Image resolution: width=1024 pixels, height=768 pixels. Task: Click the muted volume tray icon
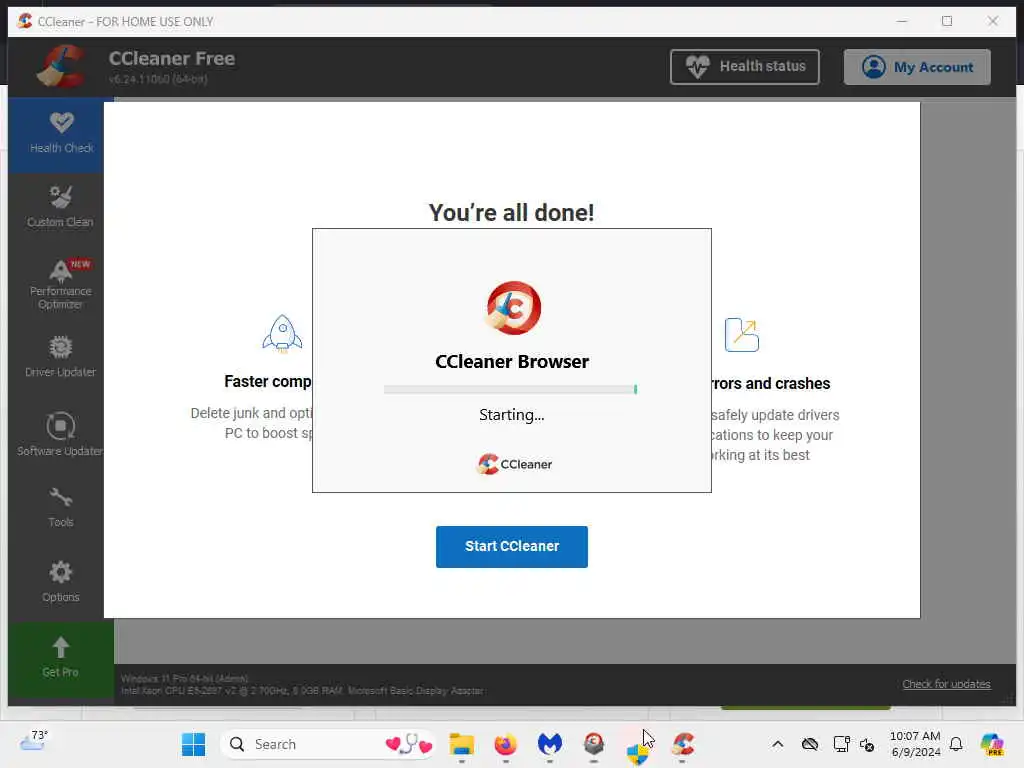coord(867,744)
